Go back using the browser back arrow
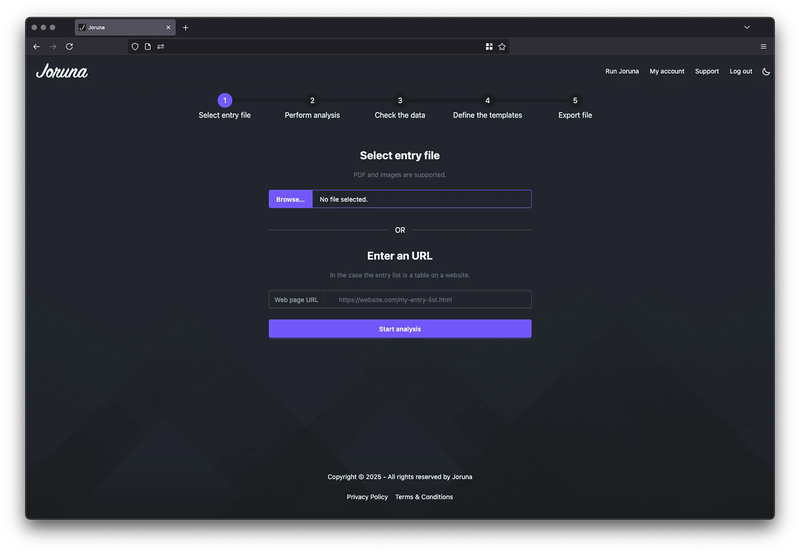Image resolution: width=800 pixels, height=553 pixels. click(x=37, y=46)
